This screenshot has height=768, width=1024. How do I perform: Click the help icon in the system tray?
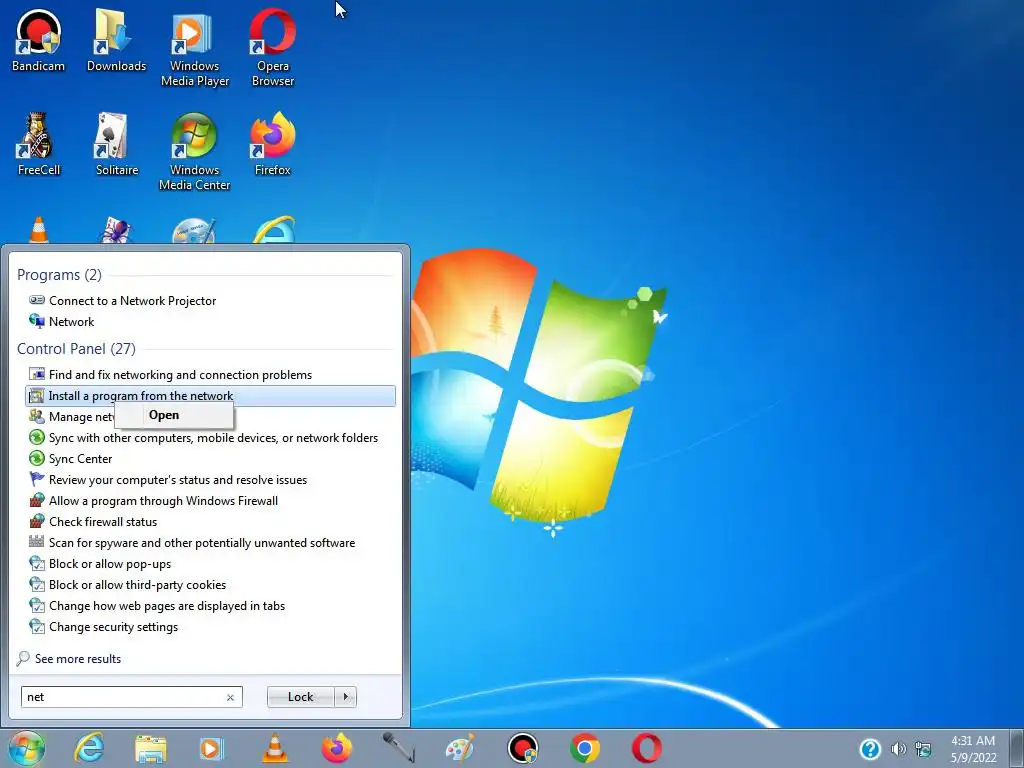click(870, 748)
